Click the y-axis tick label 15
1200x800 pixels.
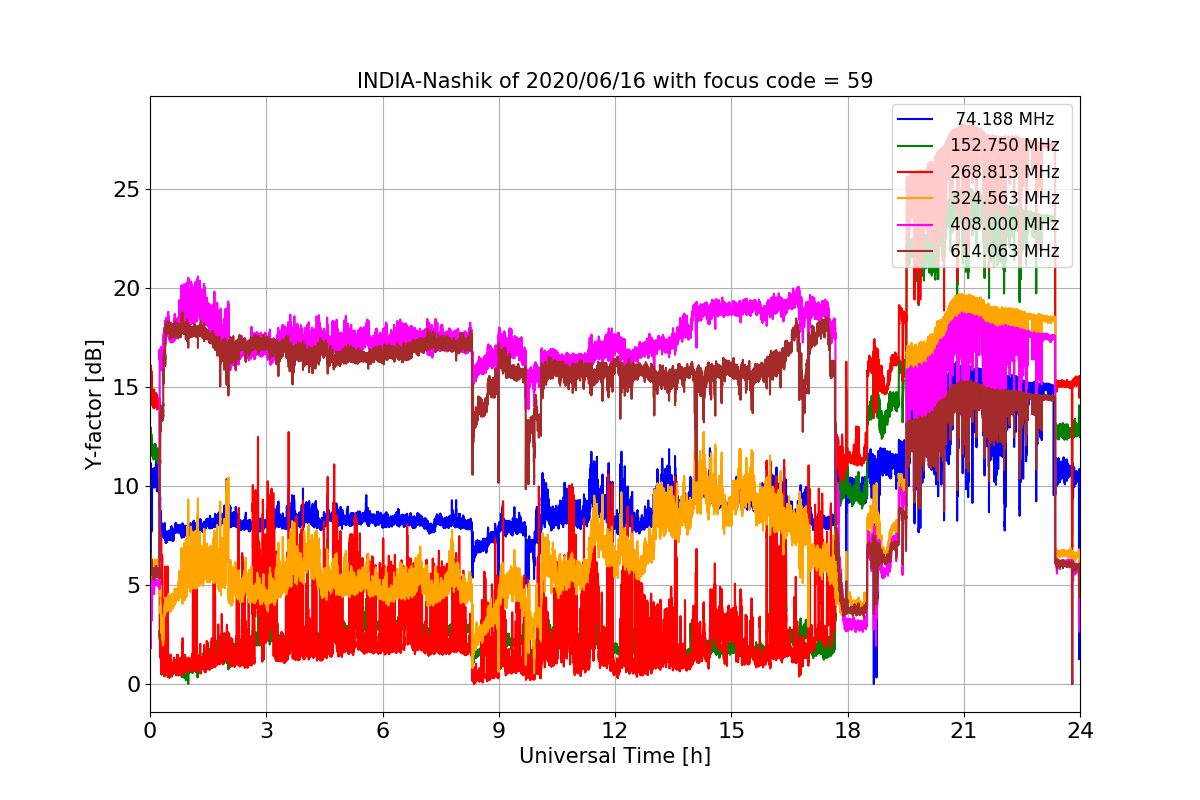click(x=128, y=388)
